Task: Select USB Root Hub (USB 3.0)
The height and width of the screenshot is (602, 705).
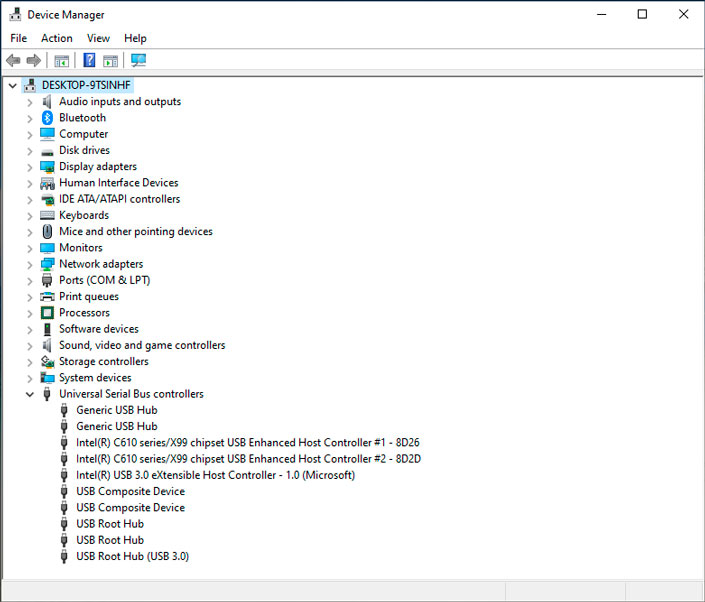Action: pos(132,556)
